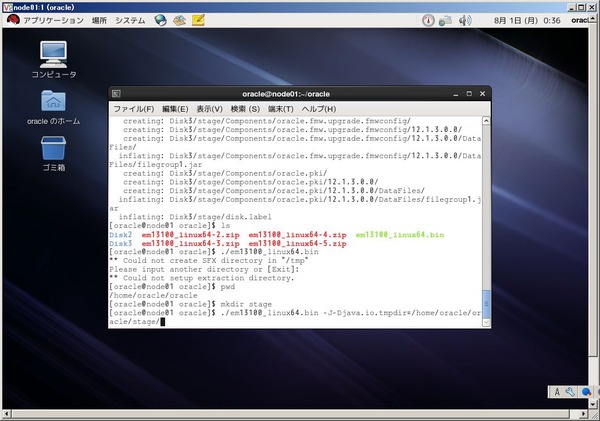Click em13100_linux64-3.zip filename
The width and height of the screenshot is (600, 421).
click(x=191, y=243)
